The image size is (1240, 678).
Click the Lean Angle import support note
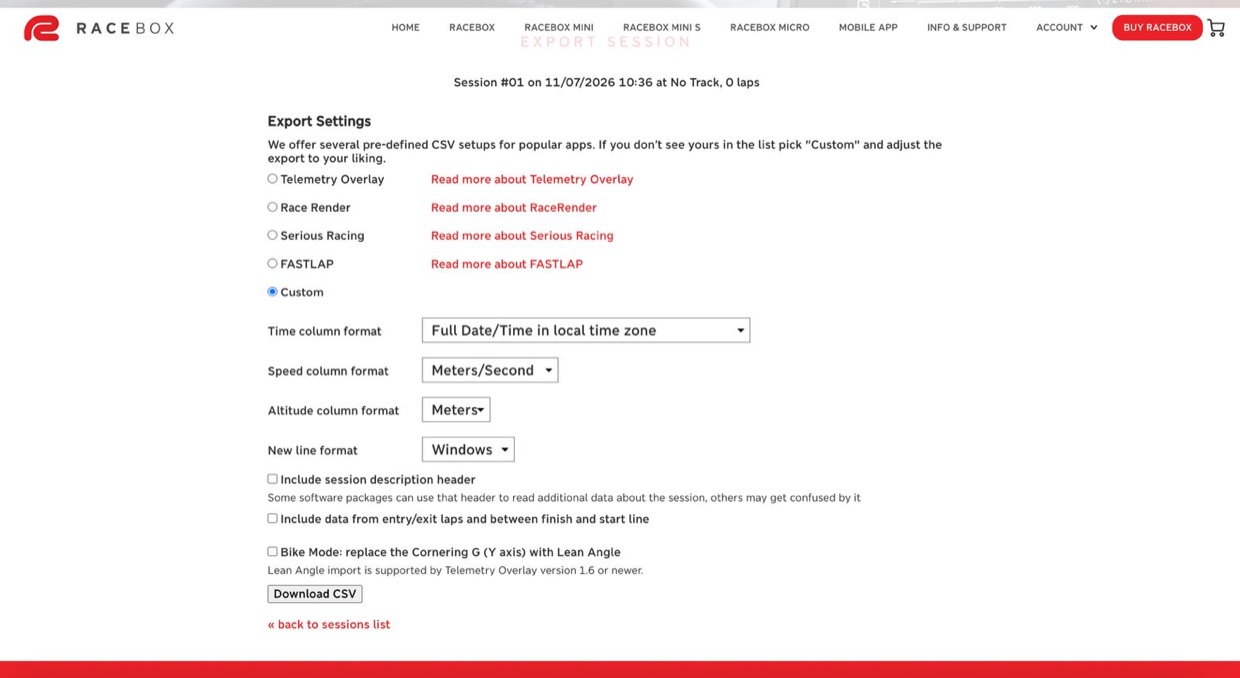(x=455, y=571)
